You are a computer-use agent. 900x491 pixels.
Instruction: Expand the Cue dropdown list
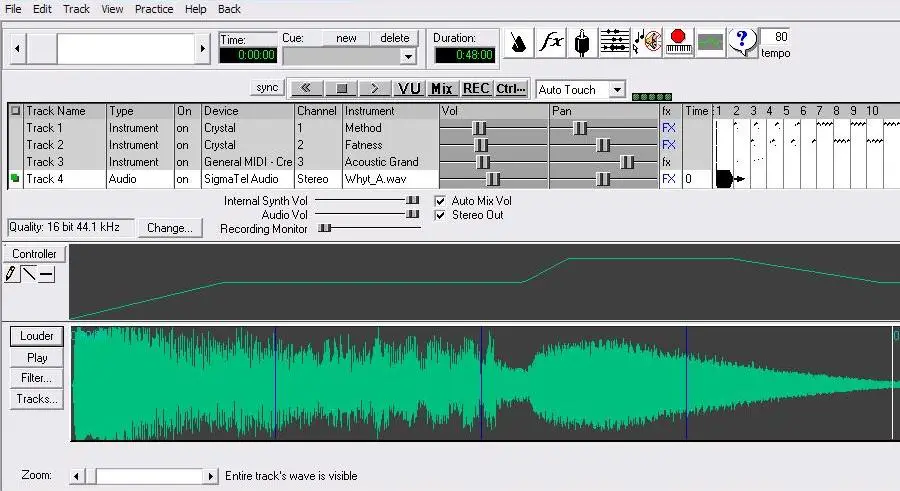(407, 57)
